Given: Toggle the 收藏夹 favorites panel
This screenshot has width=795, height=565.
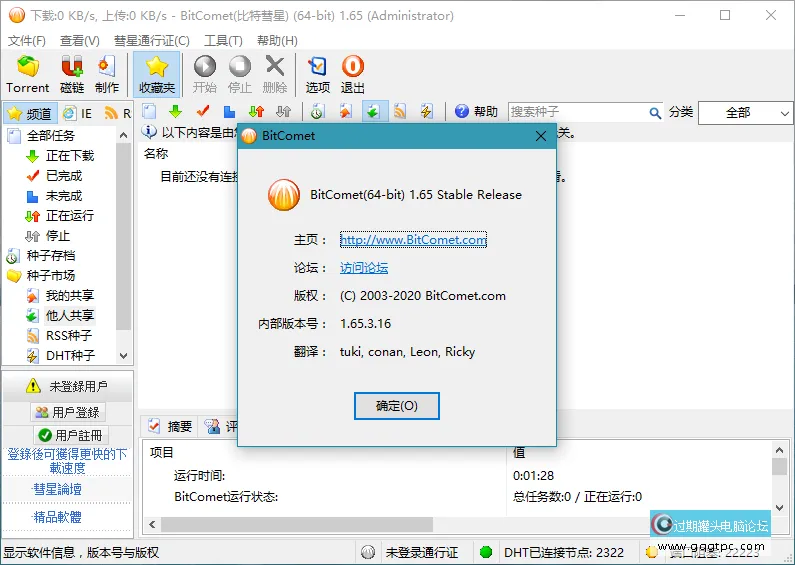Looking at the screenshot, I should [157, 75].
